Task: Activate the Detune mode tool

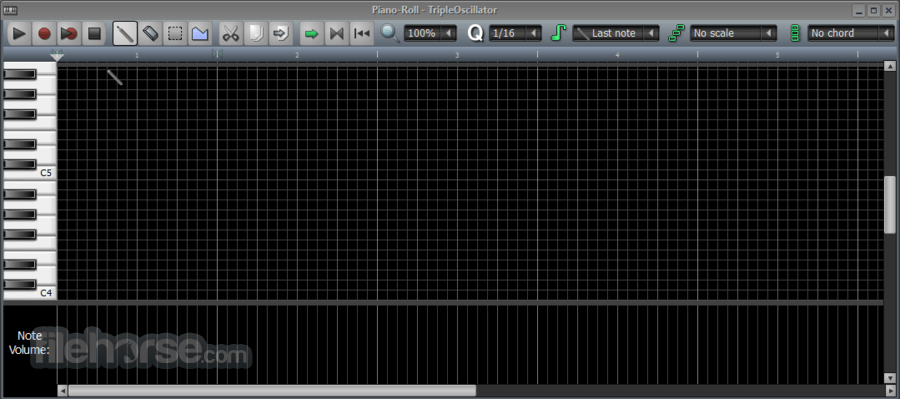Action: click(200, 34)
